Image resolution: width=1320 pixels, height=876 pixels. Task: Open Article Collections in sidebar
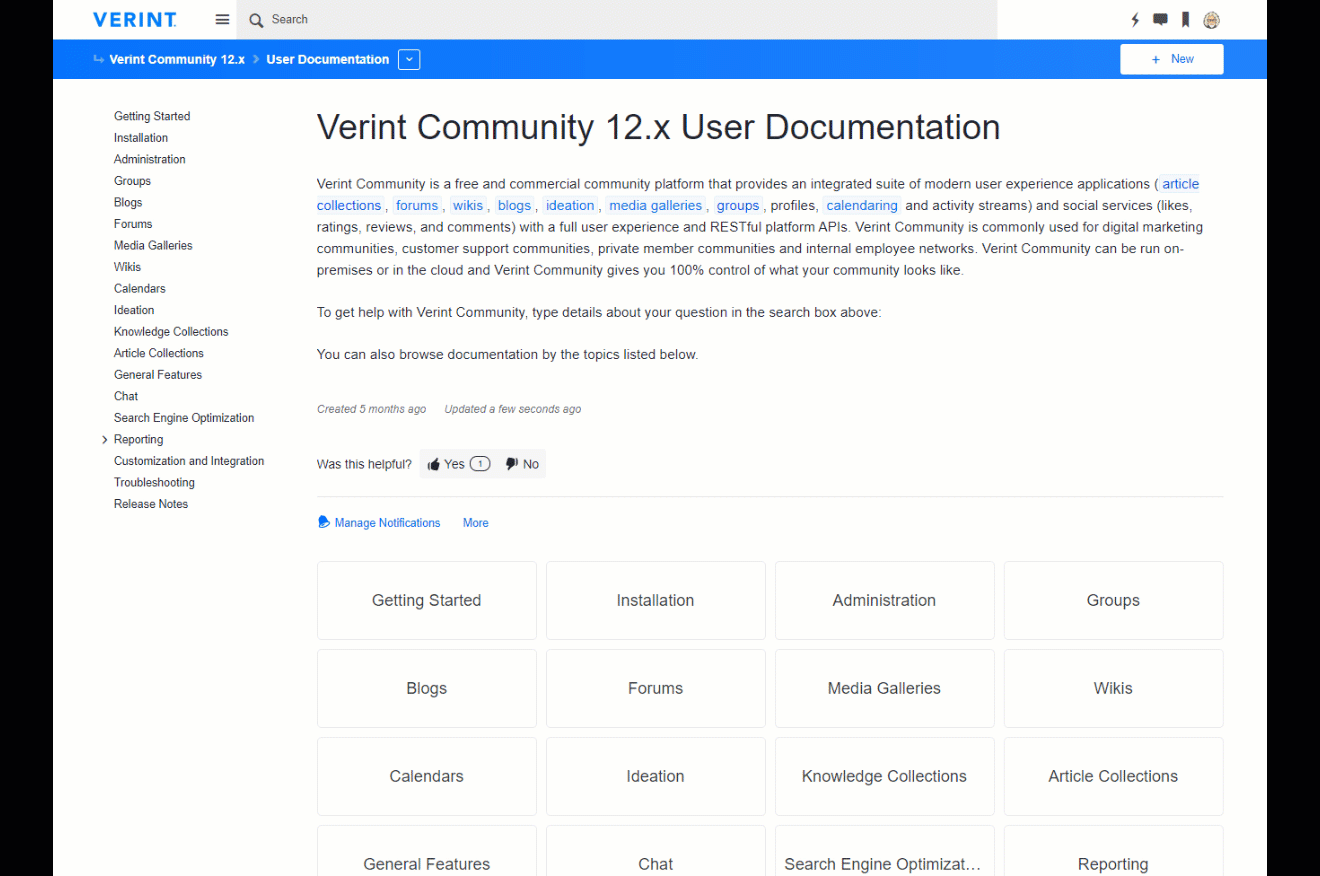click(159, 353)
